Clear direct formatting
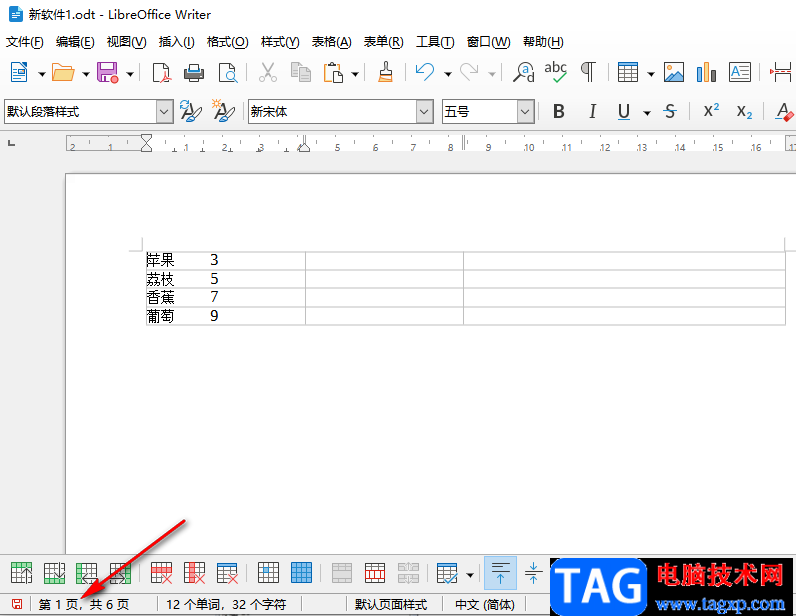Image resolution: width=796 pixels, height=616 pixels. click(784, 111)
